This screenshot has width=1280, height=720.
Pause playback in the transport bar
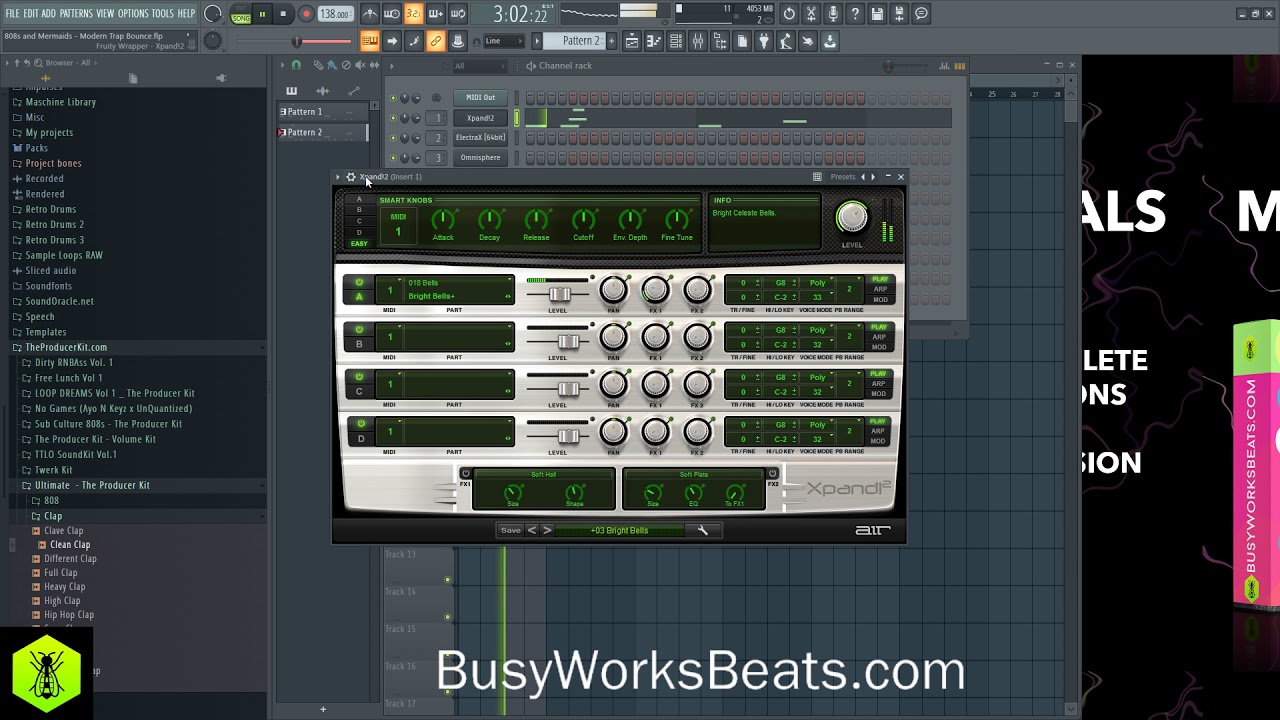click(262, 14)
